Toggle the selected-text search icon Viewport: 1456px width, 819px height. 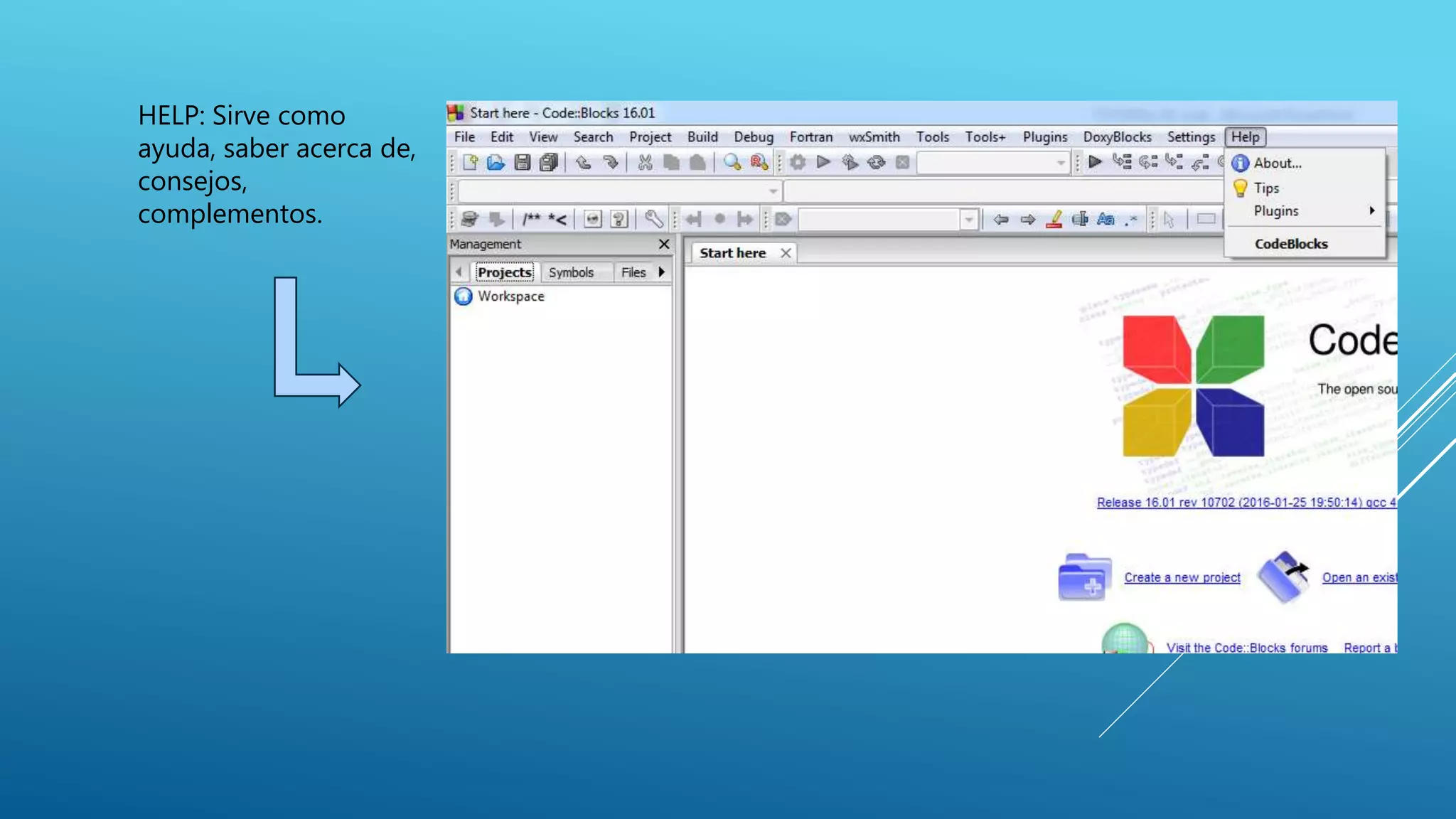tap(1080, 220)
